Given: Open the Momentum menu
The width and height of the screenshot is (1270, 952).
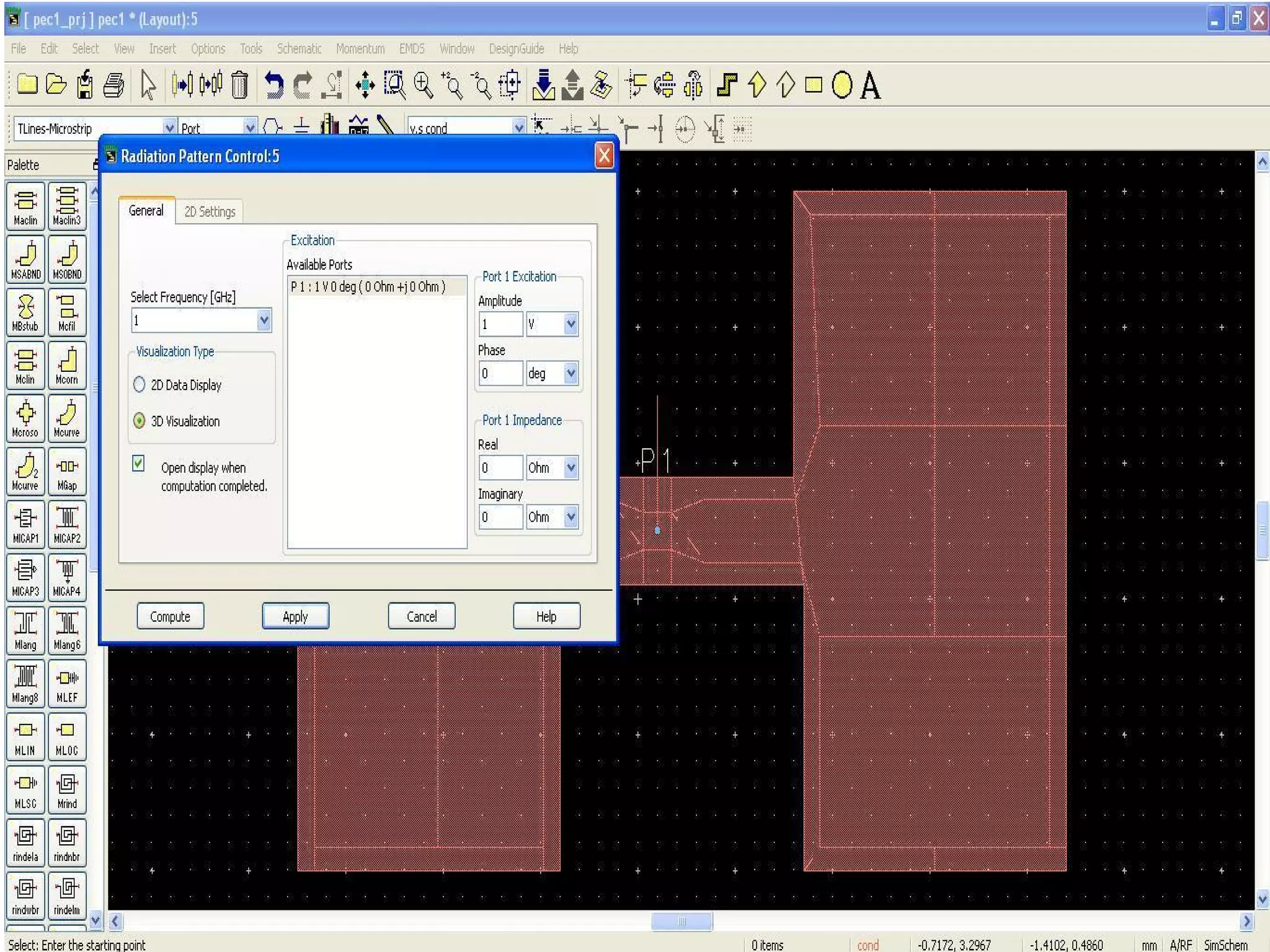Looking at the screenshot, I should click(360, 48).
